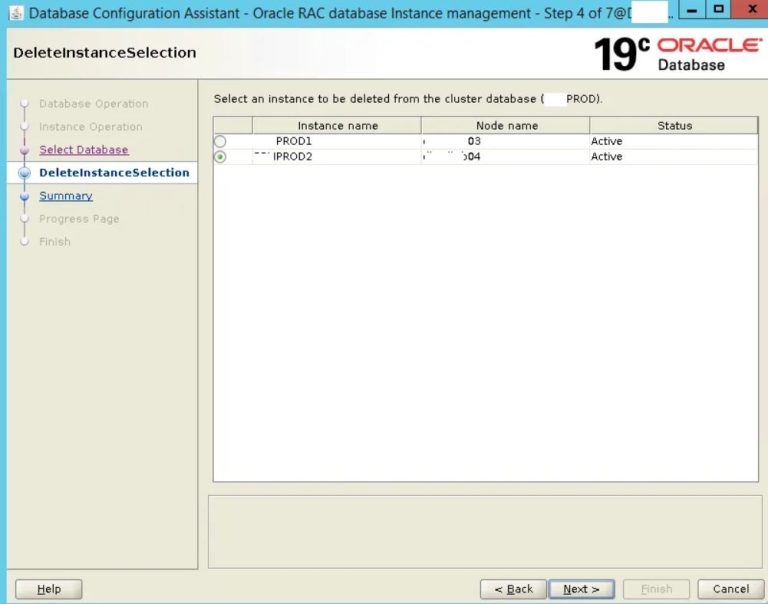The width and height of the screenshot is (768, 604).
Task: Sort by the Status column header
Action: tap(674, 126)
